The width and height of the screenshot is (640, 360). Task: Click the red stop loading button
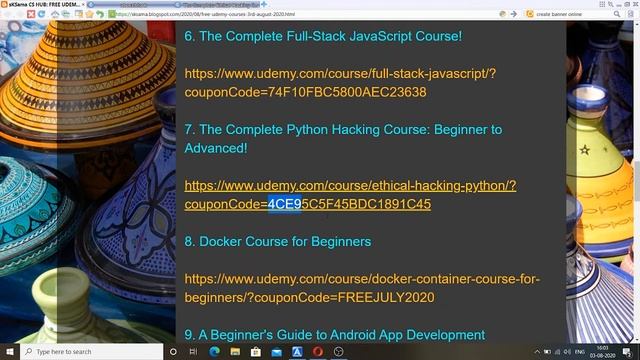(x=31, y=14)
